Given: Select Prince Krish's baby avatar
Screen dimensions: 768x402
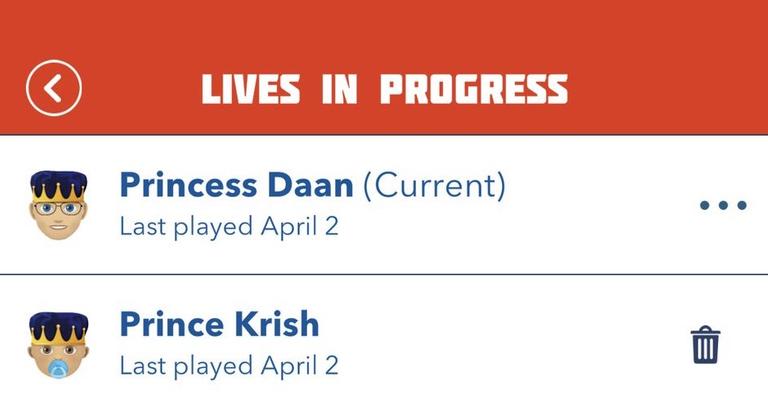Looking at the screenshot, I should pyautogui.click(x=56, y=346).
